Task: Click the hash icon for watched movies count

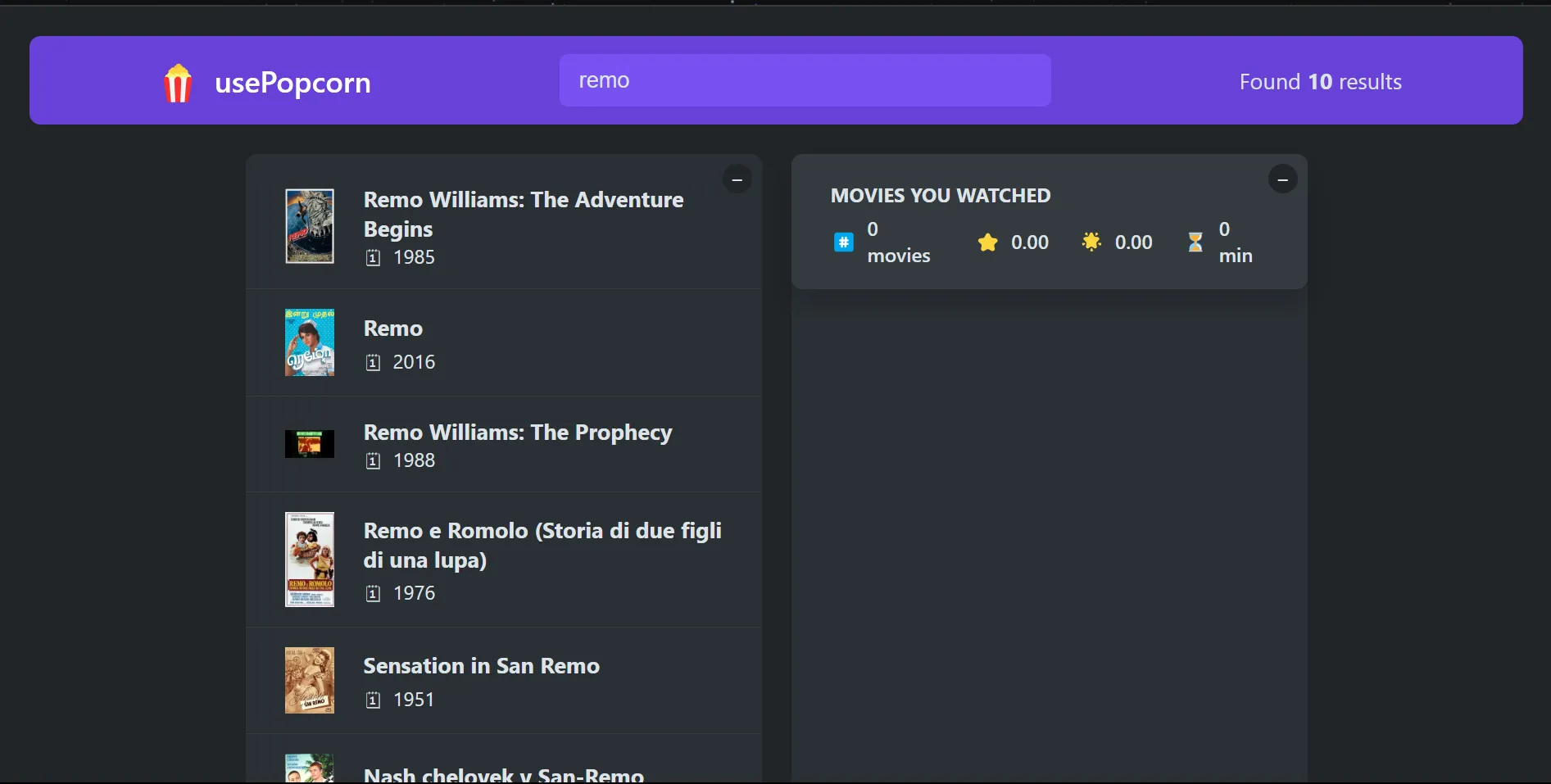Action: click(843, 242)
